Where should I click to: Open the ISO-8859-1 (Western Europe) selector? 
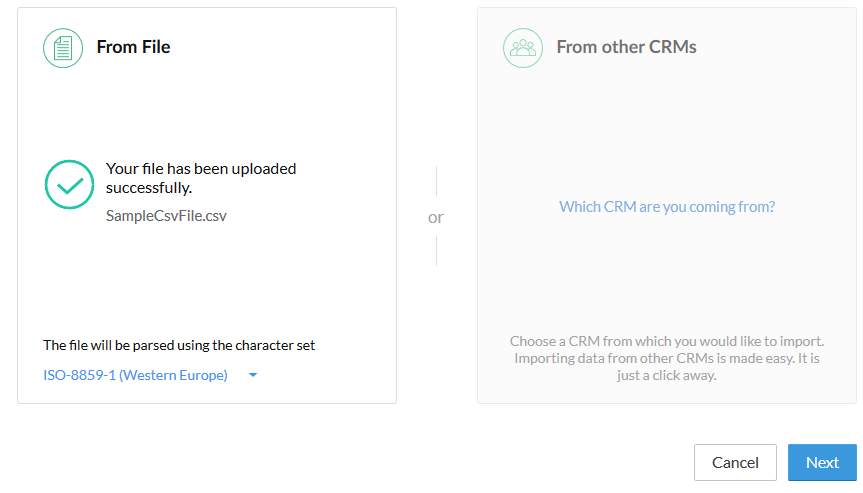[135, 375]
